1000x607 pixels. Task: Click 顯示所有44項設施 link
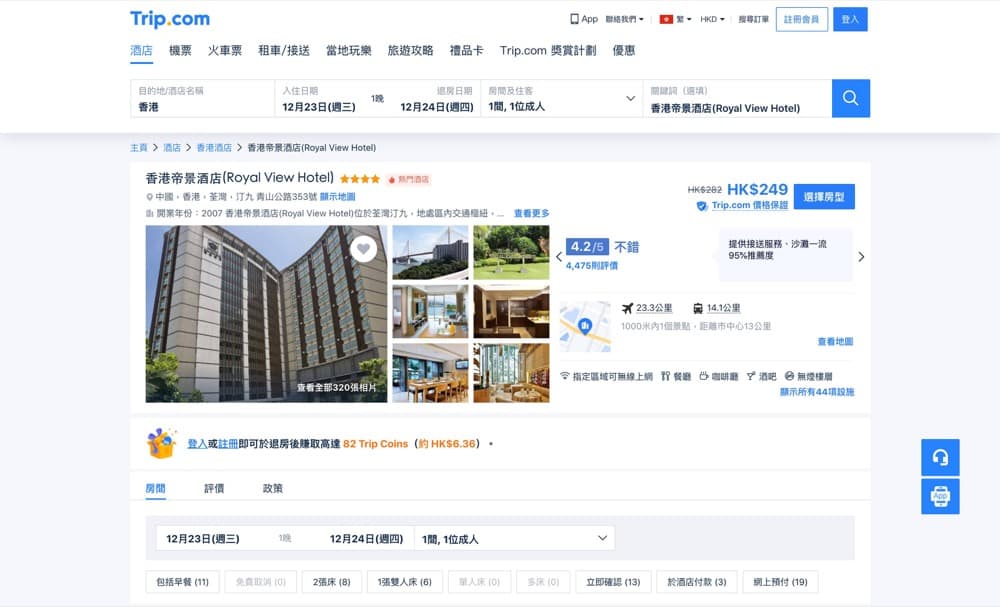tap(817, 392)
